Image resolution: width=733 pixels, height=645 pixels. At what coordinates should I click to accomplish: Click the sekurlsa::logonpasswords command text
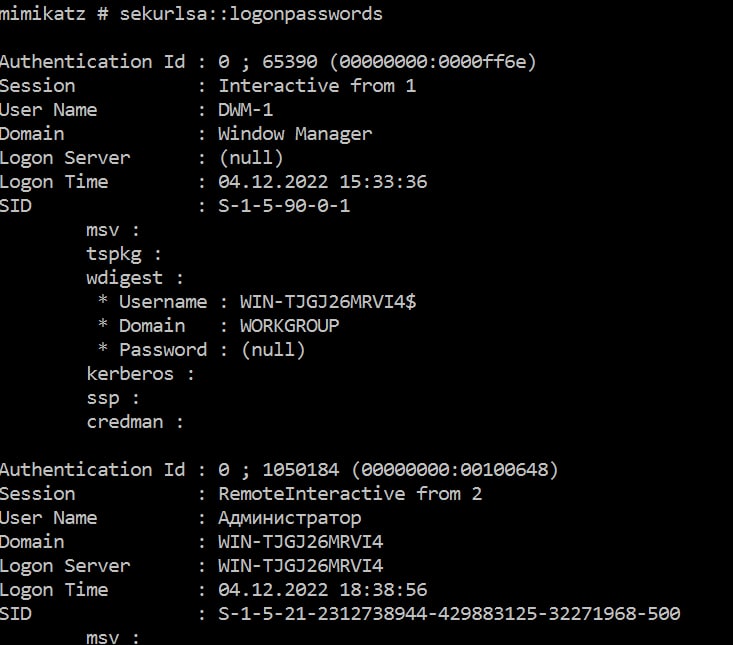tap(251, 14)
